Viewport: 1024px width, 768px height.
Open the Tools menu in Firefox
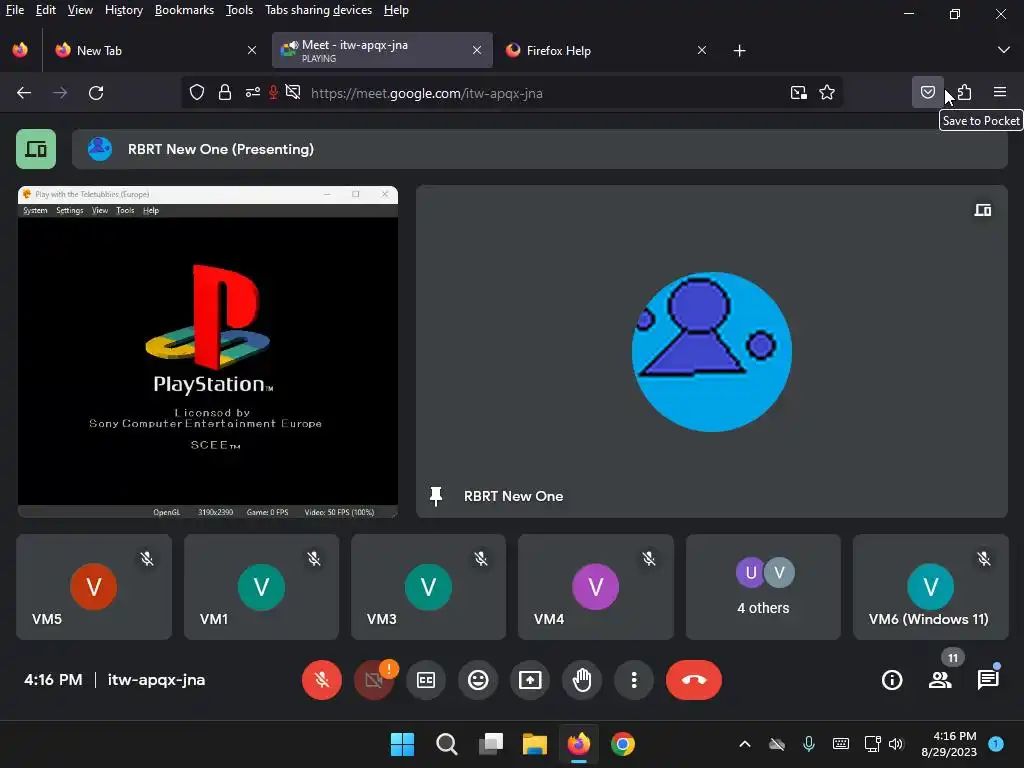[x=239, y=10]
